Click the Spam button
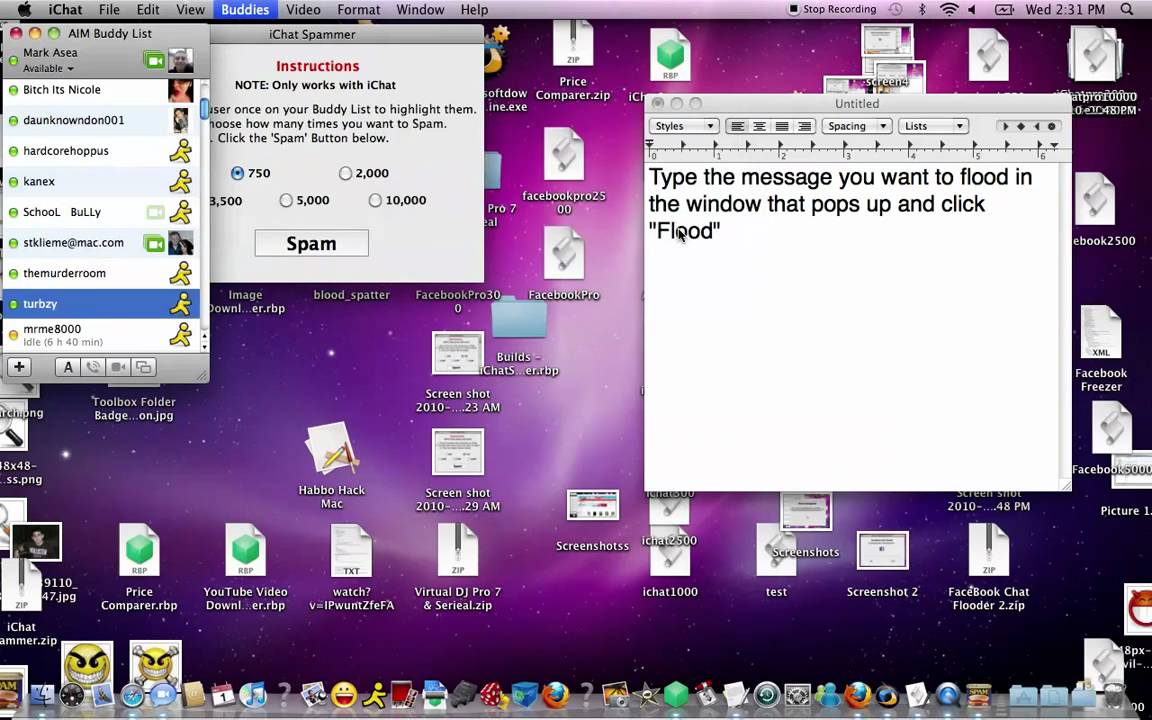The image size is (1152, 720). pos(312,243)
